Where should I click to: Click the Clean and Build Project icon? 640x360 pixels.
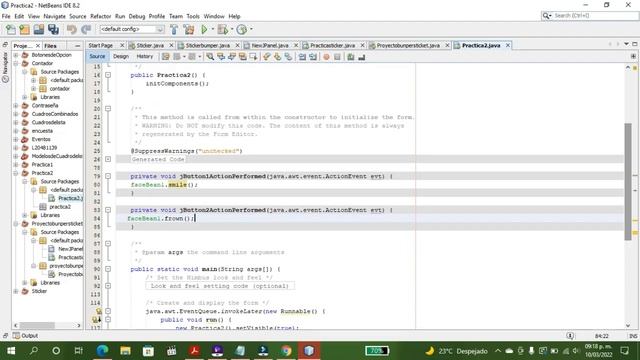click(x=189, y=29)
